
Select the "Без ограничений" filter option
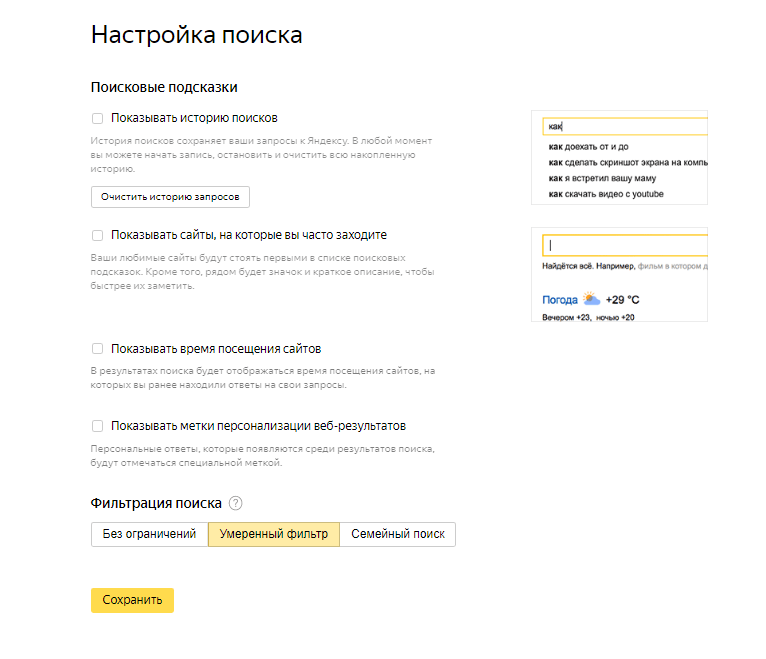pyautogui.click(x=149, y=534)
